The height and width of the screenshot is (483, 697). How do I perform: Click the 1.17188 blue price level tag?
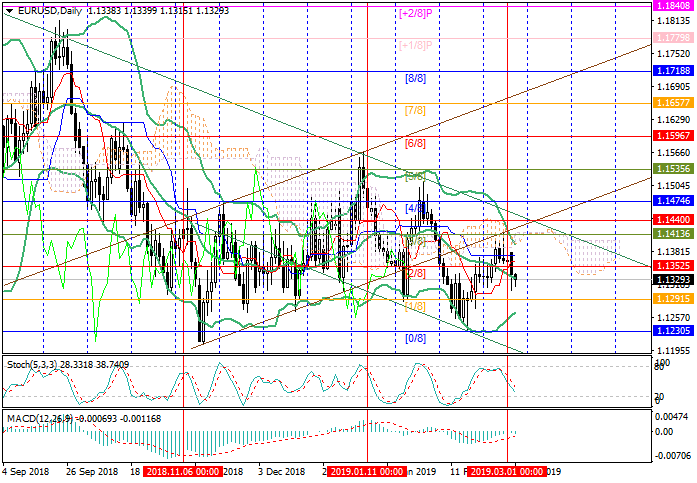coord(671,72)
